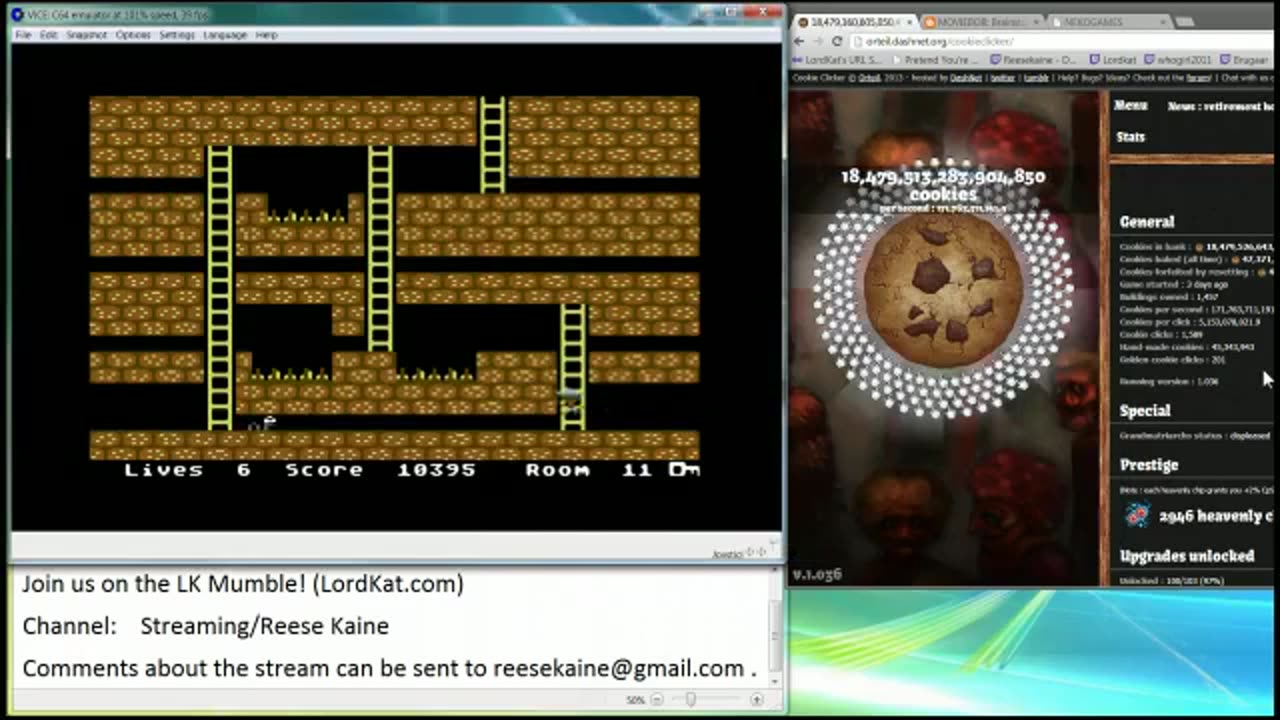1280x720 pixels.
Task: Click the reesekaine@gmail.com email text
Action: click(x=619, y=668)
